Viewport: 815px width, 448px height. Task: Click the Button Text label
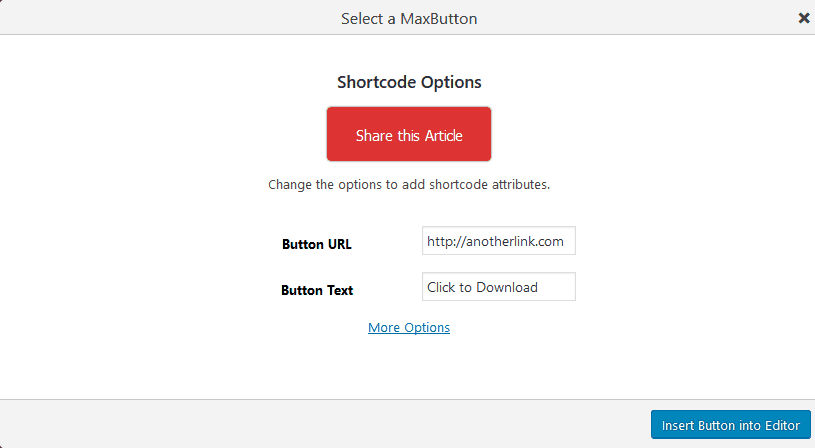pyautogui.click(x=317, y=290)
